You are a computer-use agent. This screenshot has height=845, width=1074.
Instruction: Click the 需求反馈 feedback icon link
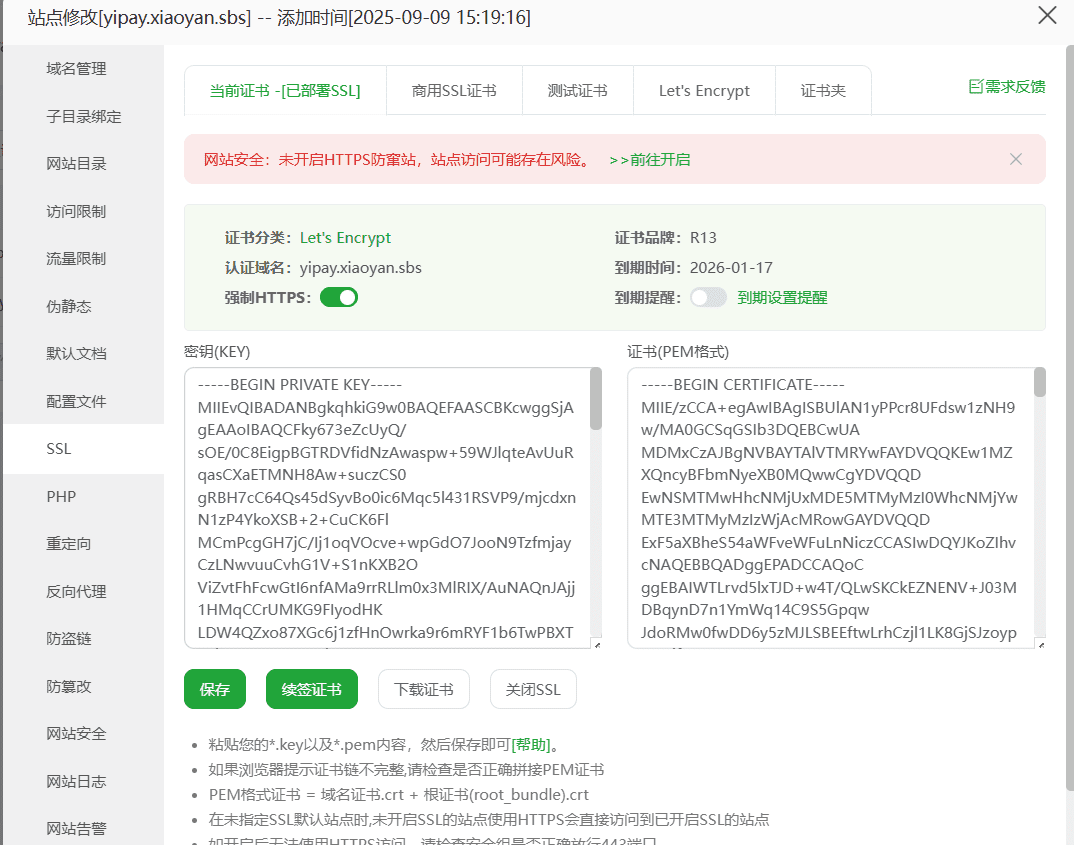pyautogui.click(x=1006, y=87)
